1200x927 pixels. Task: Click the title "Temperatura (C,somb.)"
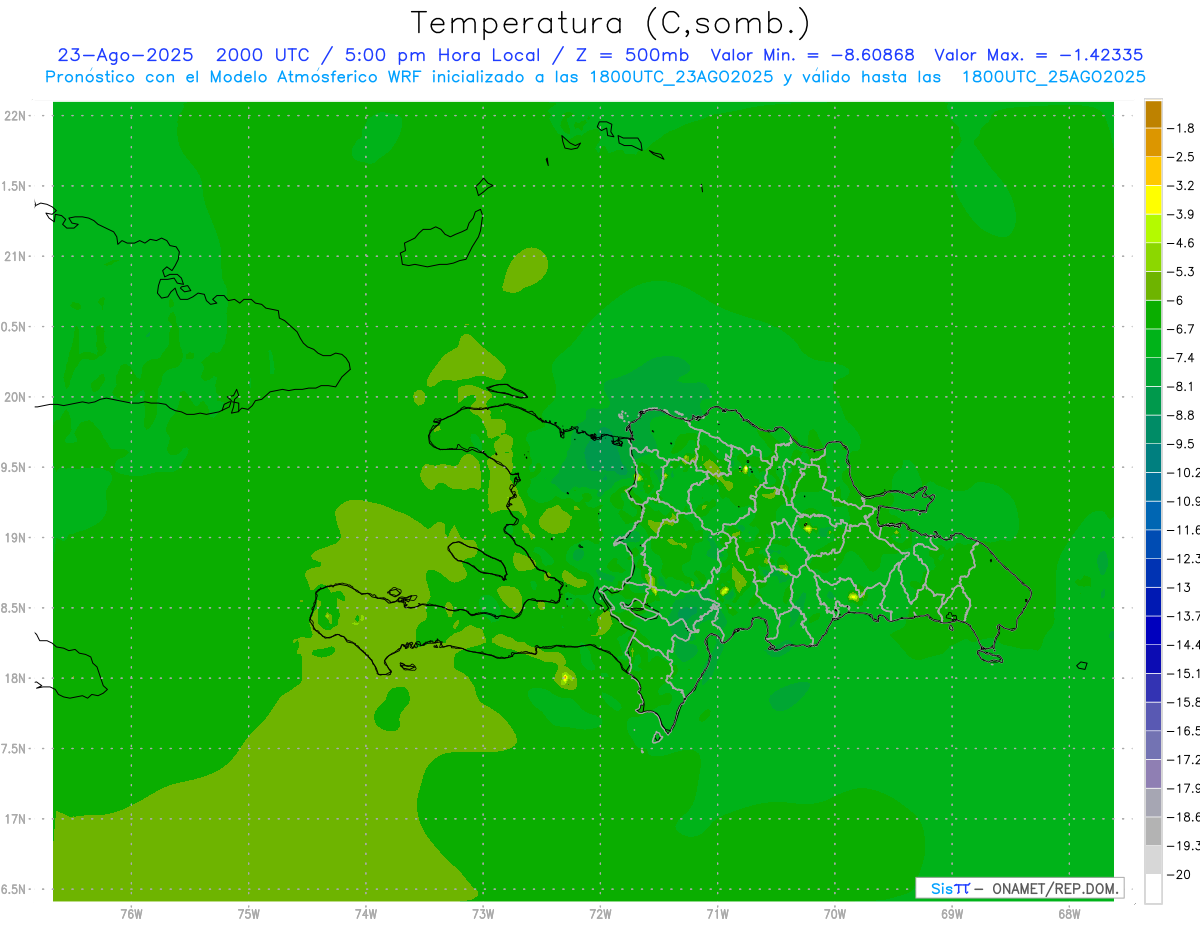611,23
